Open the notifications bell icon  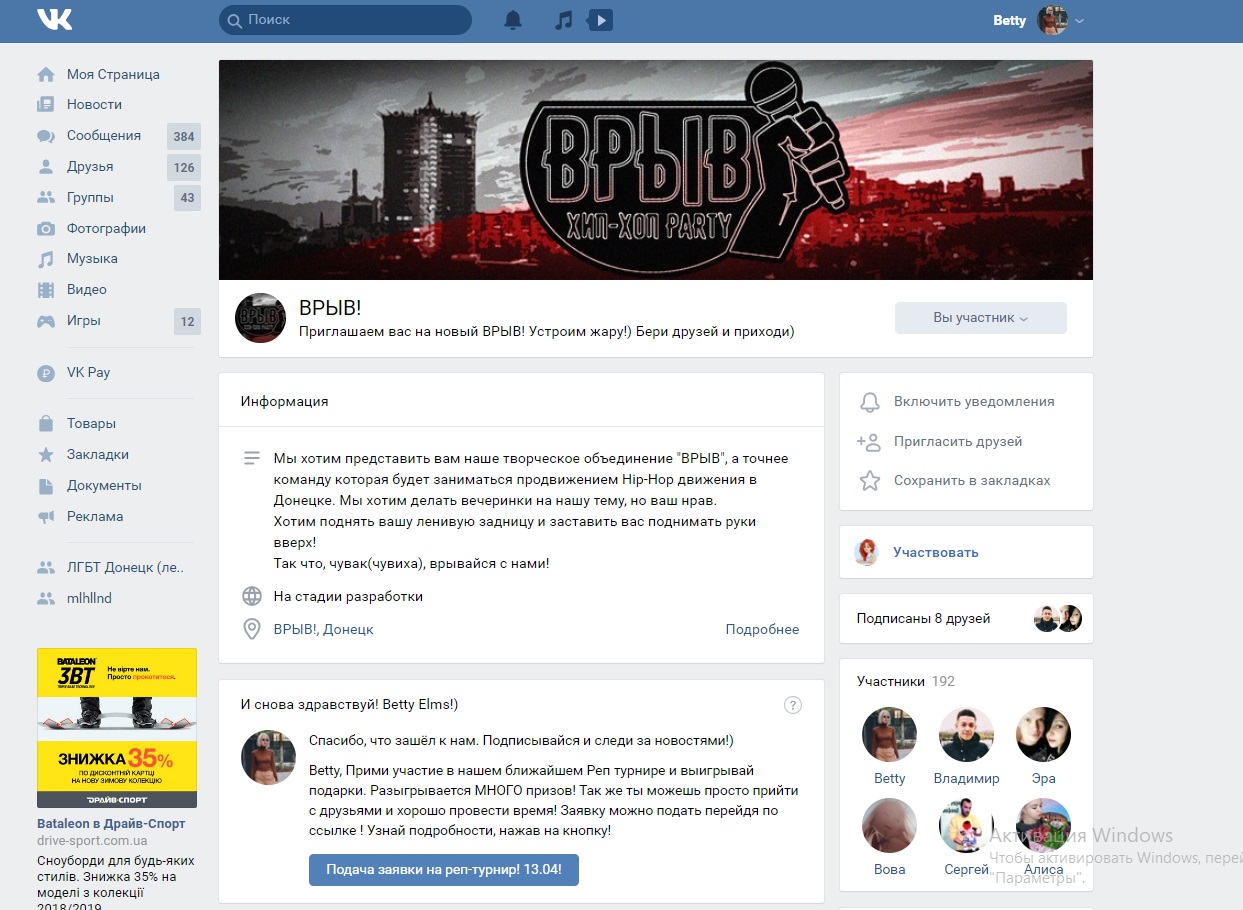point(513,19)
